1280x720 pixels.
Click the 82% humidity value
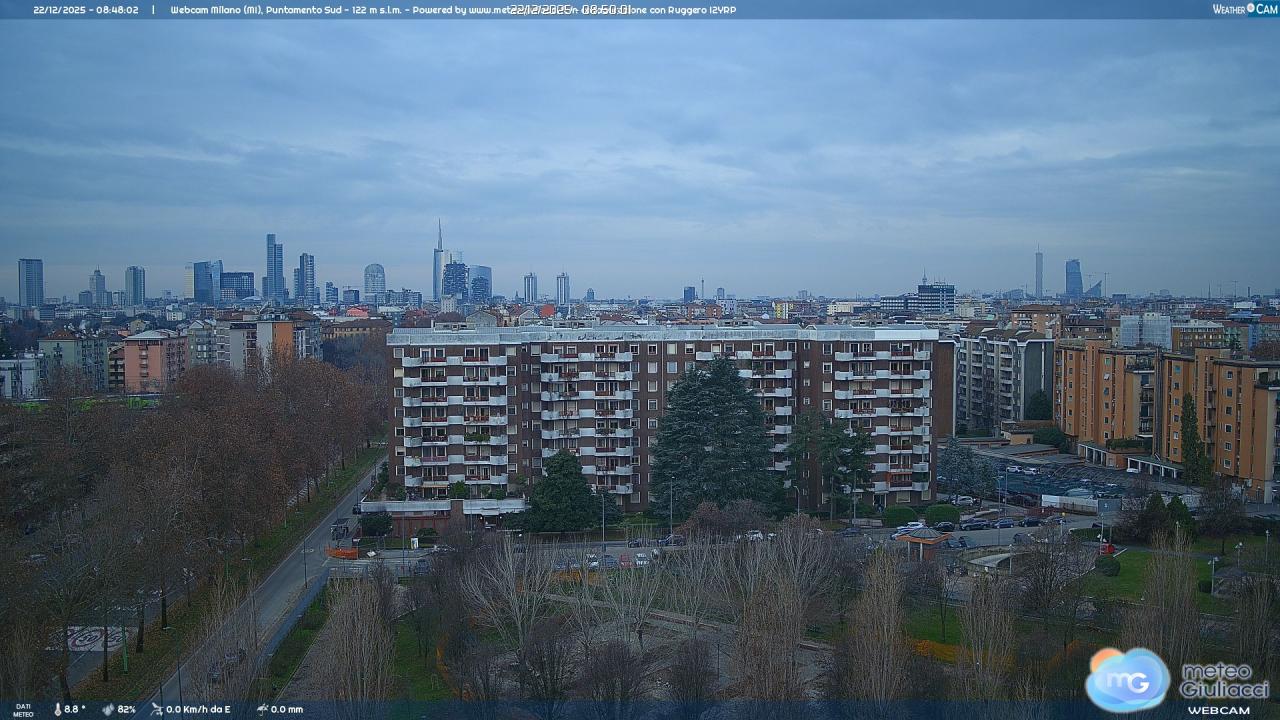click(x=126, y=709)
